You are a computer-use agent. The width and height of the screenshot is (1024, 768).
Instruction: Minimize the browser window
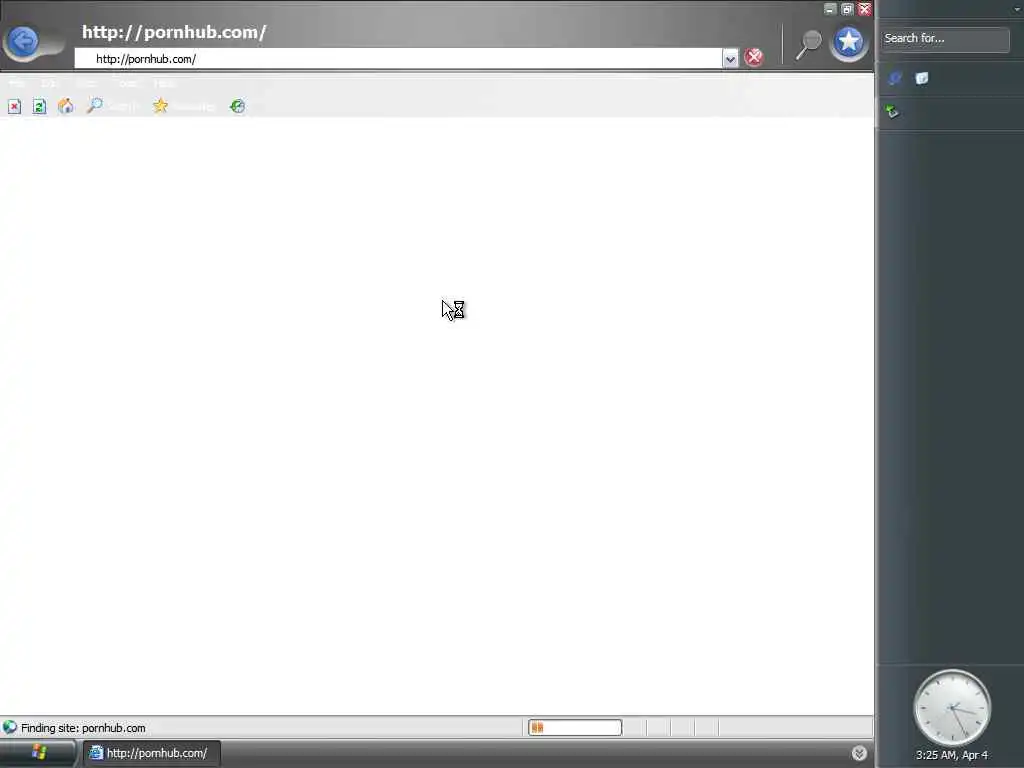click(829, 9)
